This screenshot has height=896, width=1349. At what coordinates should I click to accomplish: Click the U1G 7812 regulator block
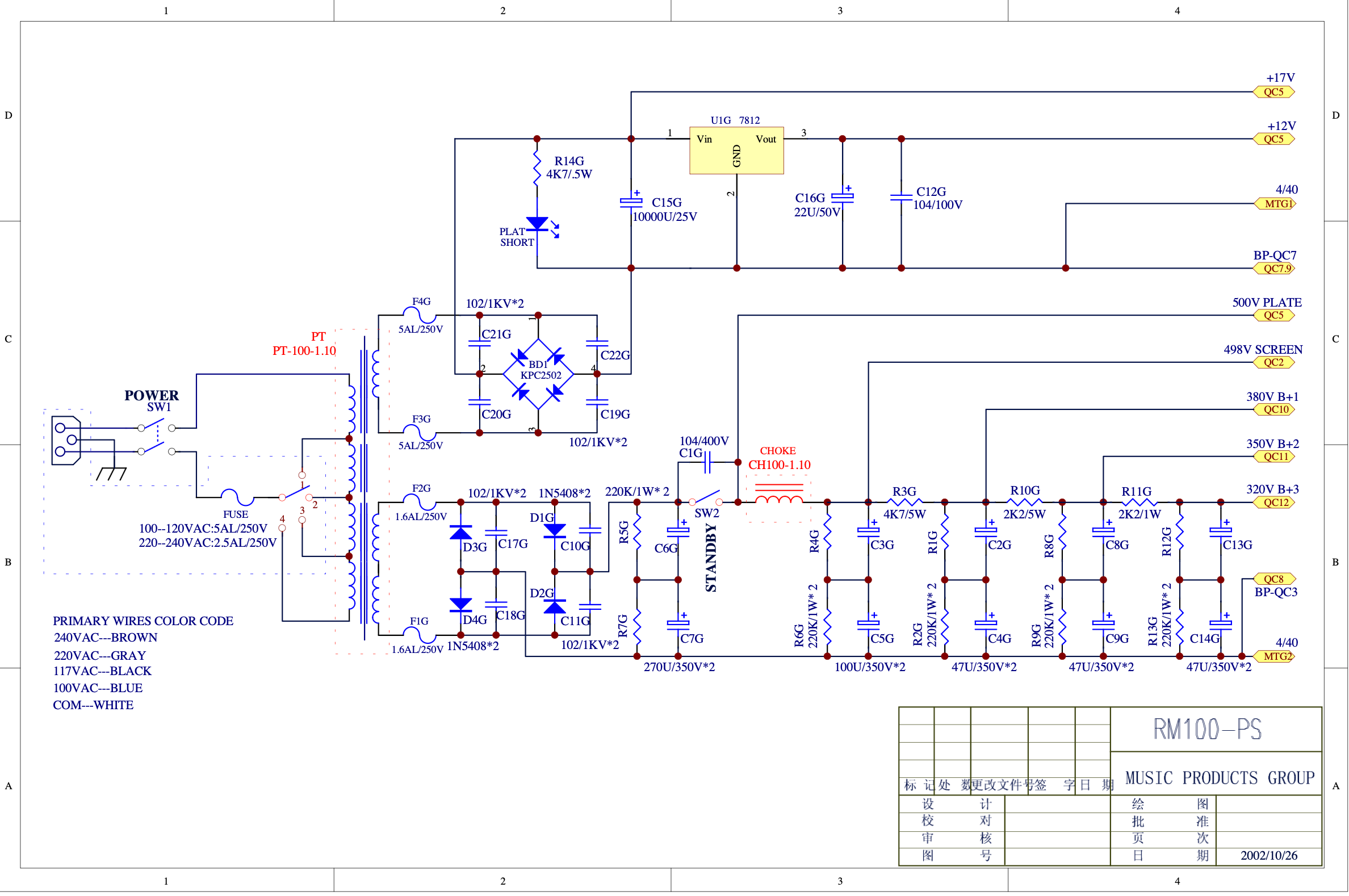click(x=736, y=150)
